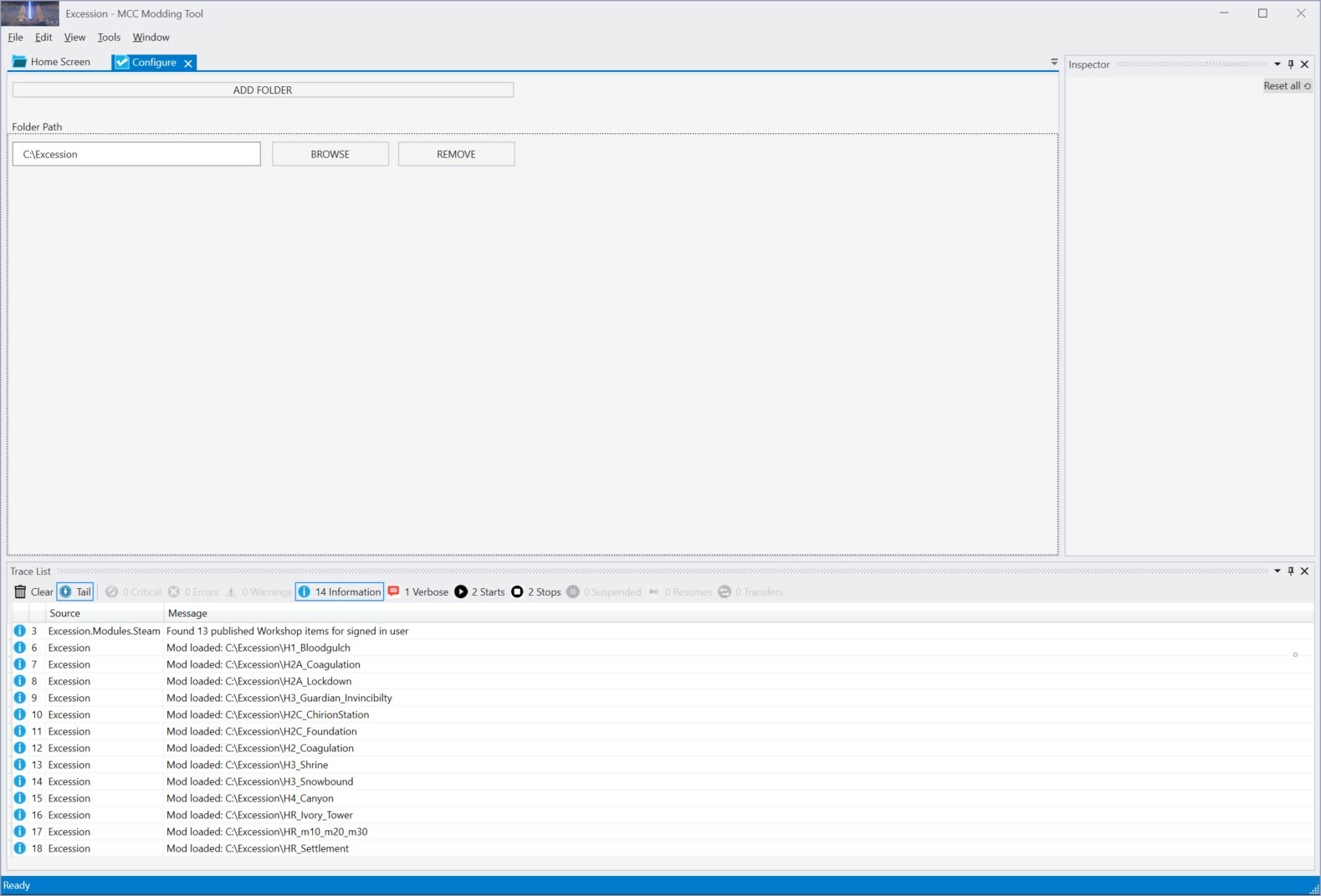The height and width of the screenshot is (896, 1321).
Task: Open the View menu
Action: pos(74,37)
